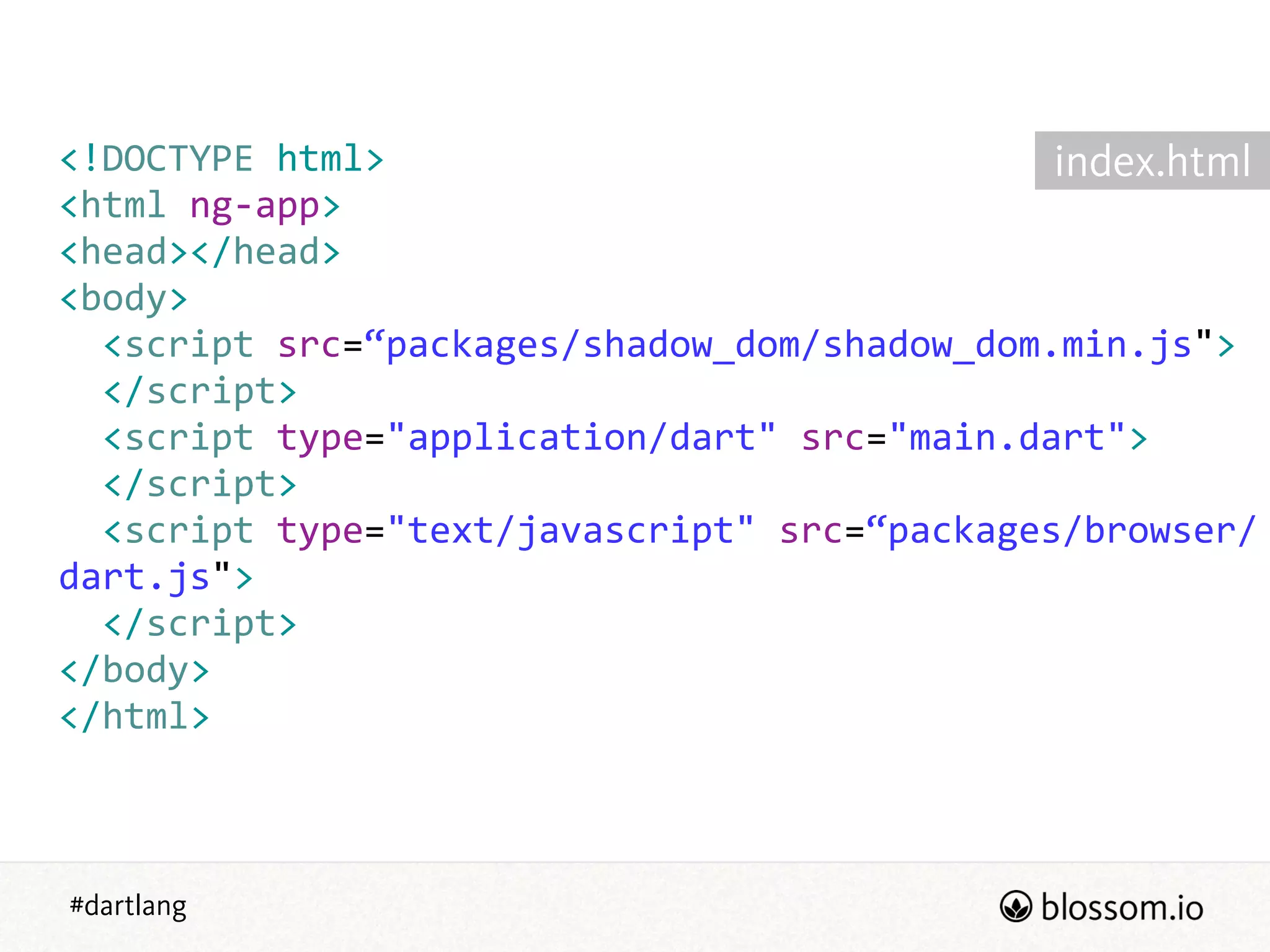Viewport: 1270px width, 952px height.
Task: Click the main.dart source value
Action: point(1007,438)
